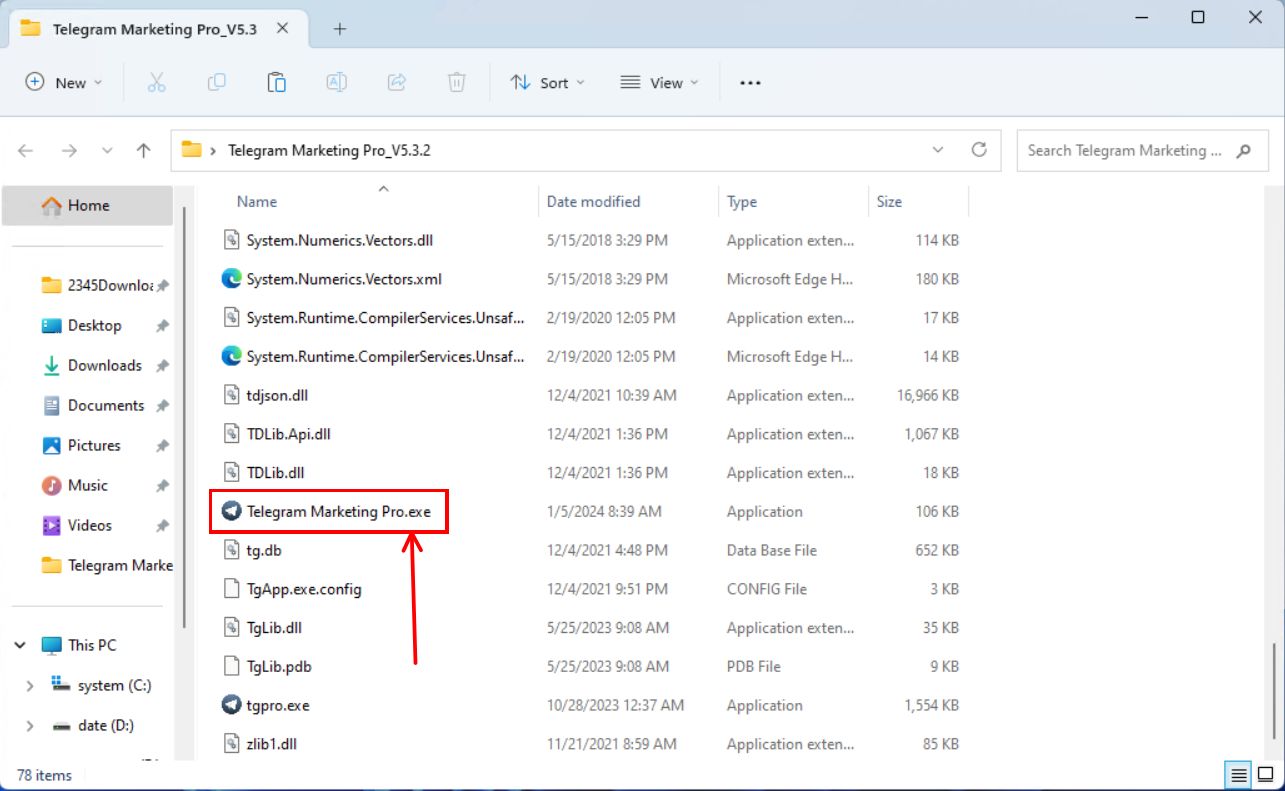The image size is (1285, 791).
Task: Select Telegram Marketing Pro.exe file
Action: (x=338, y=512)
